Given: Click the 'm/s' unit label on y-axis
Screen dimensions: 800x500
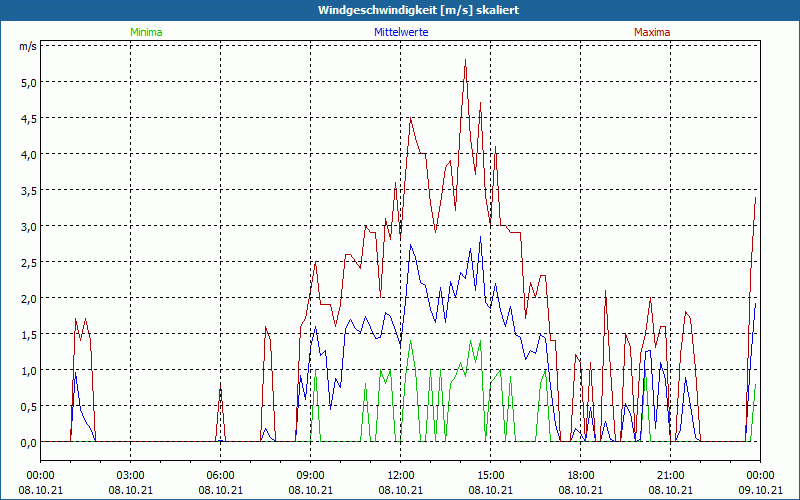Looking at the screenshot, I should coord(28,46).
